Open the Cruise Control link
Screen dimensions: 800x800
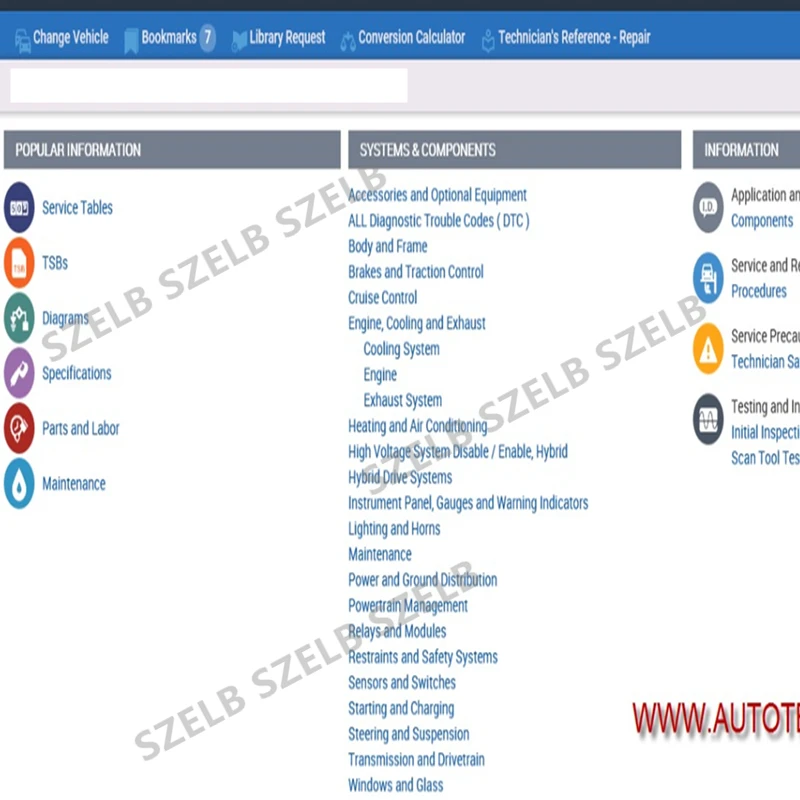pyautogui.click(x=383, y=297)
